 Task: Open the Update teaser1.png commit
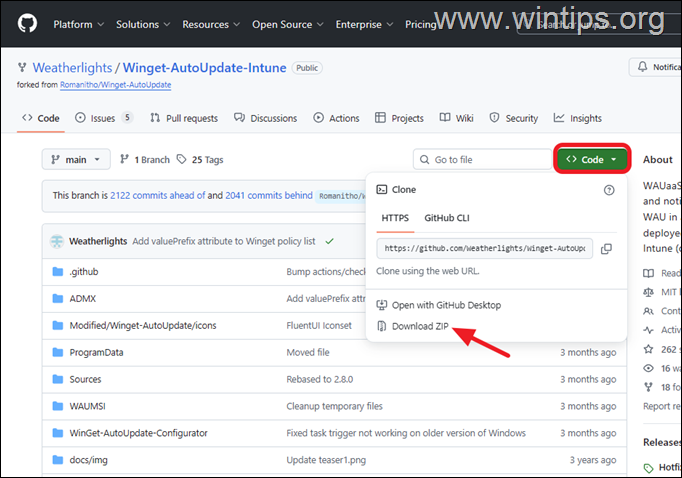326,460
